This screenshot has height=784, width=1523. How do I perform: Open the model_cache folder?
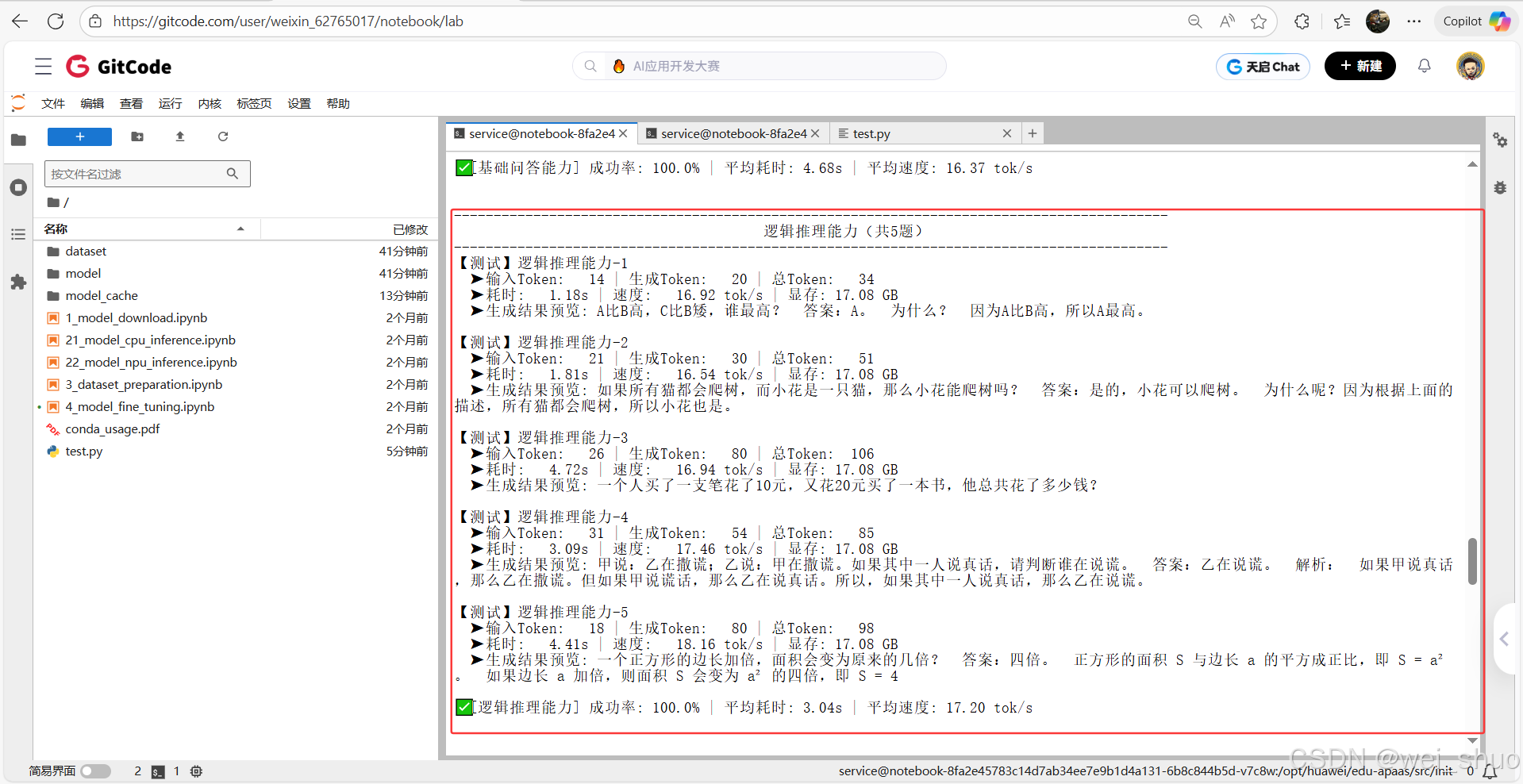[236, 295]
